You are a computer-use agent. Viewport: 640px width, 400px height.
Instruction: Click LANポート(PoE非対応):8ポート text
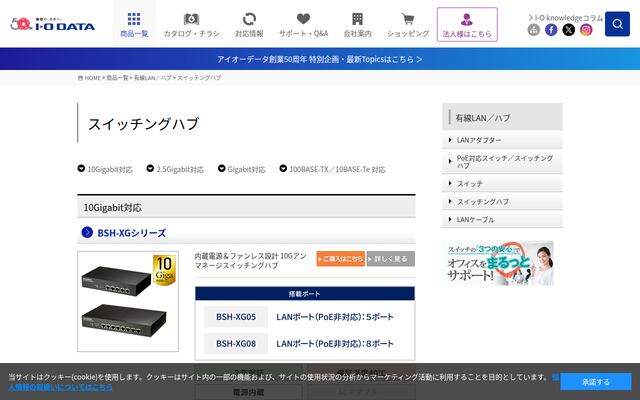point(335,344)
